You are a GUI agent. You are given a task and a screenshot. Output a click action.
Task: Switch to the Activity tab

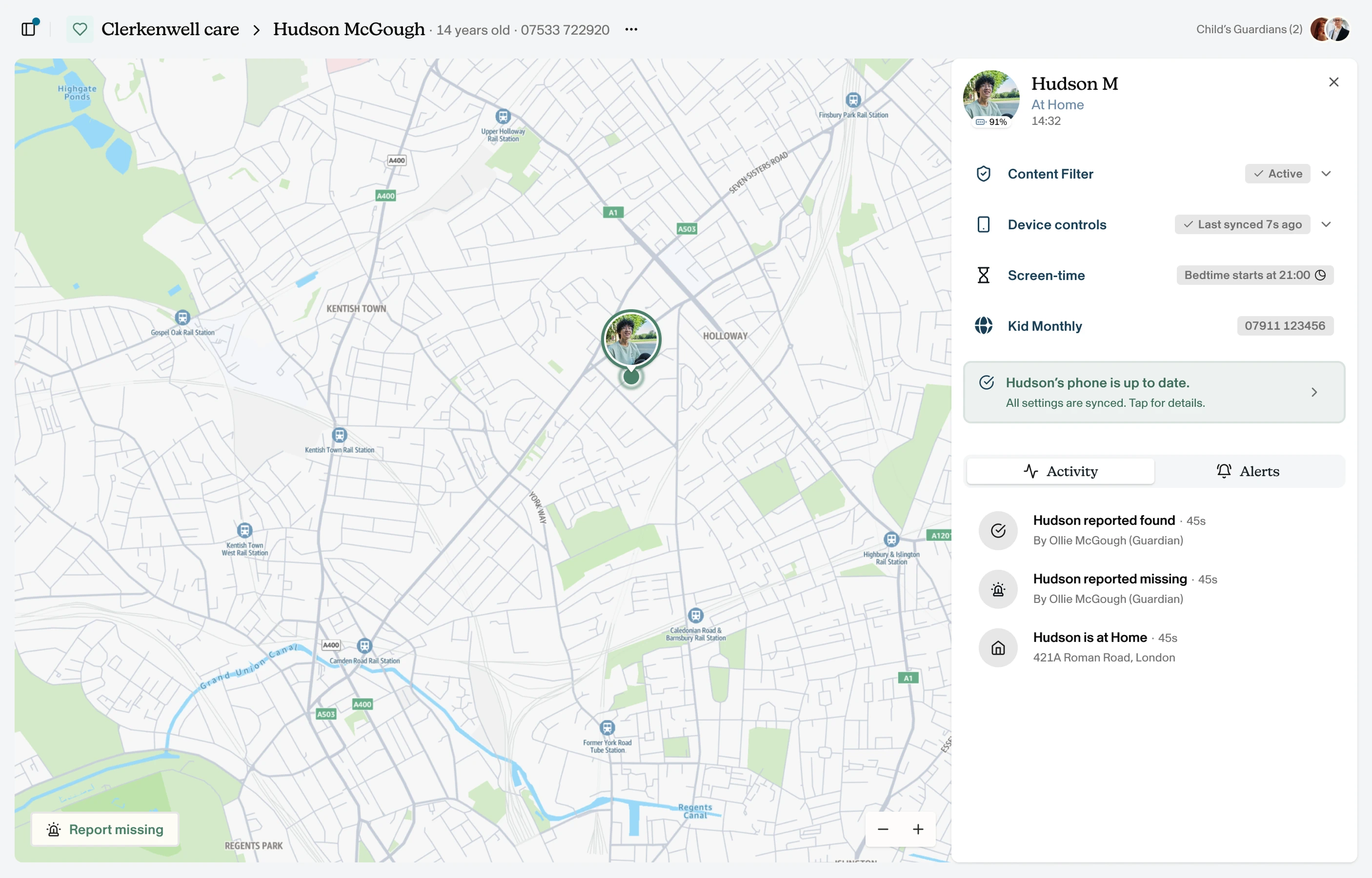click(x=1060, y=472)
